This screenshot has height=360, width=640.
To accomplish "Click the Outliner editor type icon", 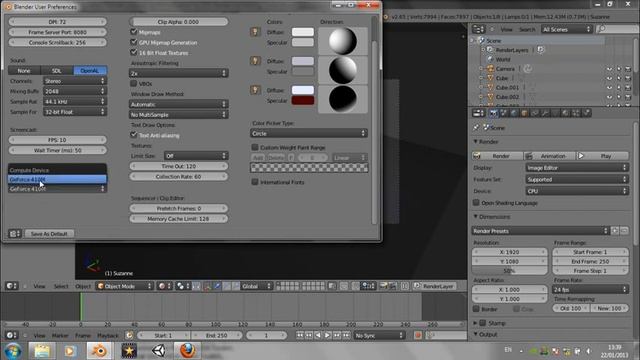I will coord(478,29).
